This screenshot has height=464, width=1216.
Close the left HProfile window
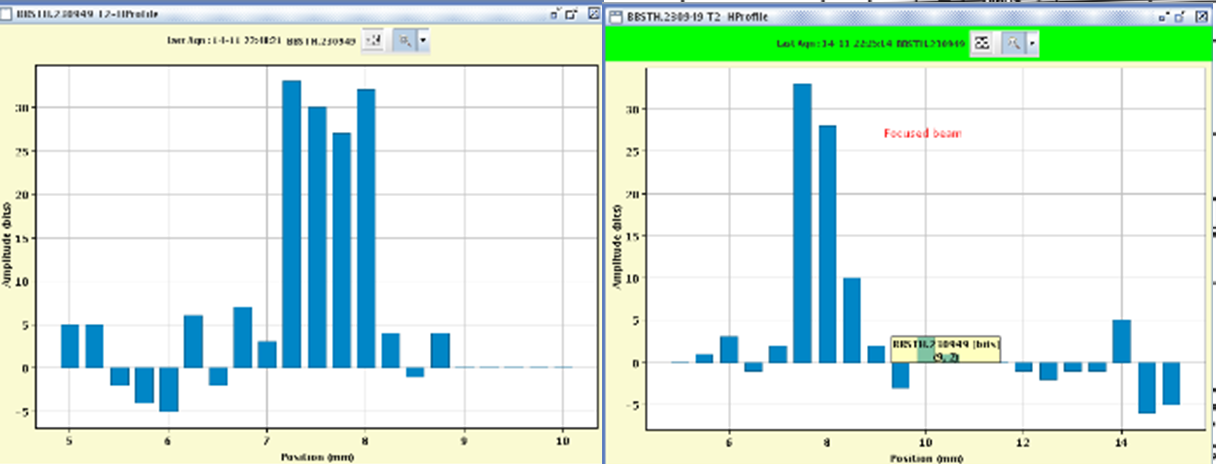[x=593, y=15]
